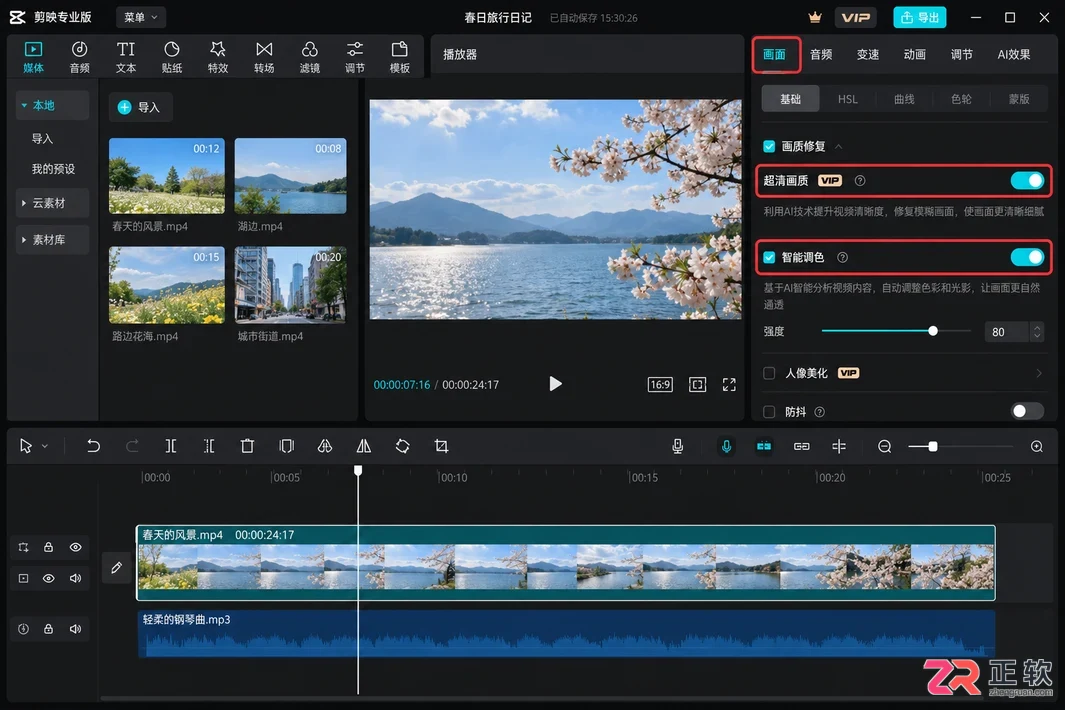This screenshot has width=1065, height=710.
Task: Click the undo arrow in timeline toolbar
Action: tap(93, 446)
